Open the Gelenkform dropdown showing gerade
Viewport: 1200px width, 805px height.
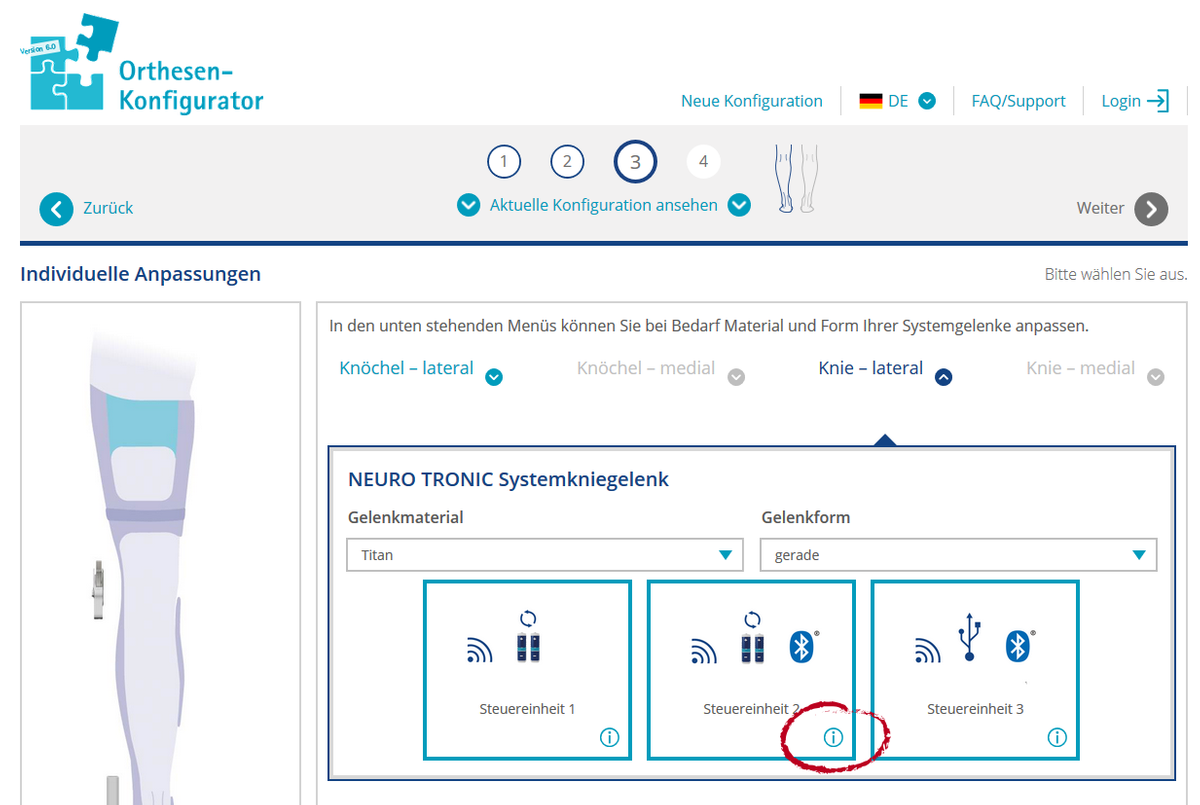(x=958, y=555)
